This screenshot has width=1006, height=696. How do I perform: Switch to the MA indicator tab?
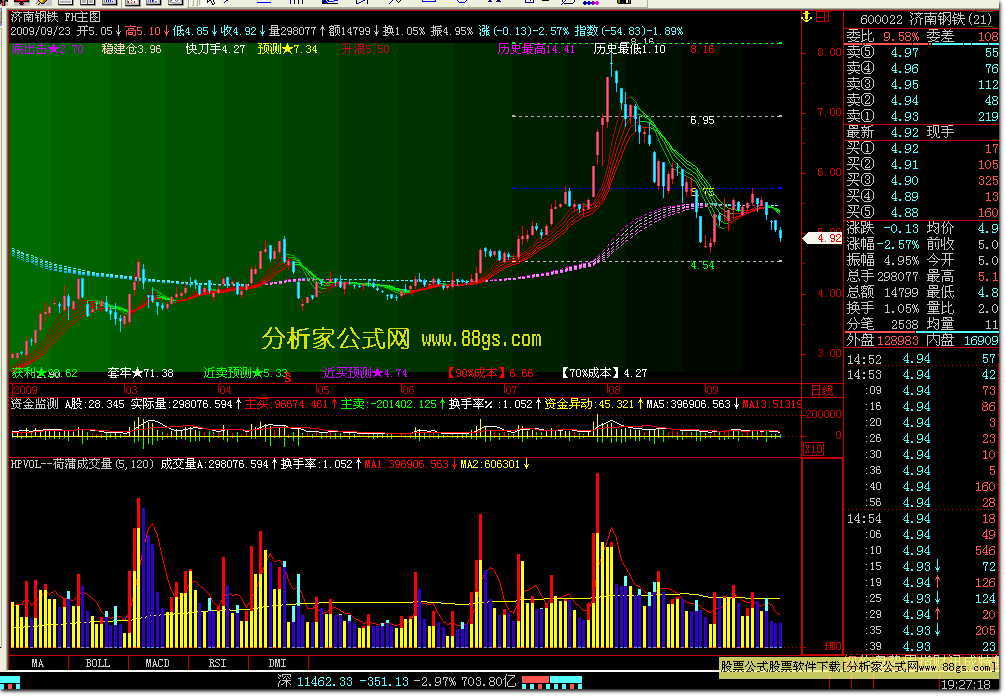click(x=38, y=663)
